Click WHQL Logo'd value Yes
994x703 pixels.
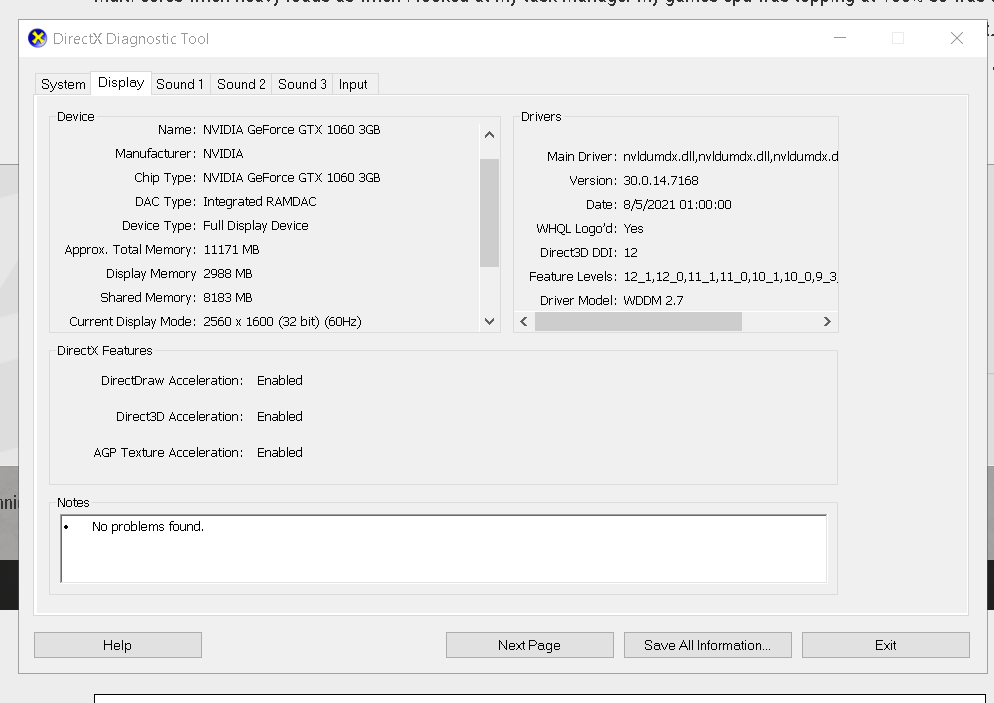pos(633,229)
